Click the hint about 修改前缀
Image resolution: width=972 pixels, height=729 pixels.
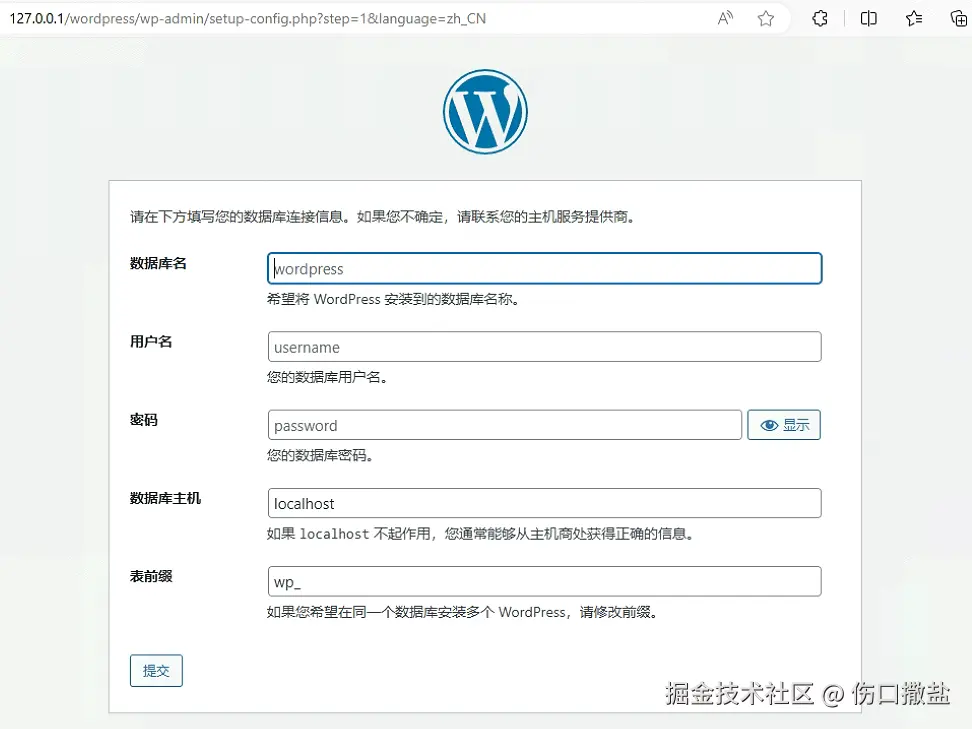pos(462,612)
